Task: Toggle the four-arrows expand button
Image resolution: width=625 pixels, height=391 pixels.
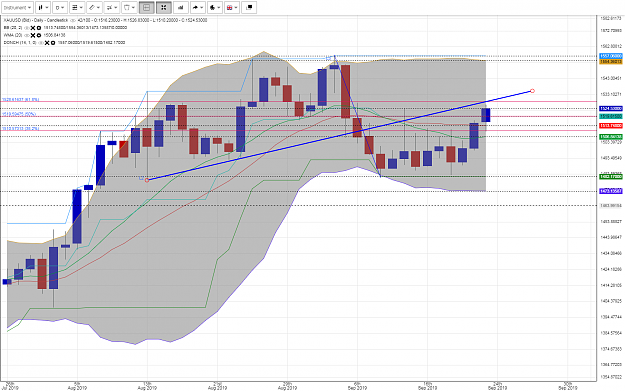Action: pos(163,8)
